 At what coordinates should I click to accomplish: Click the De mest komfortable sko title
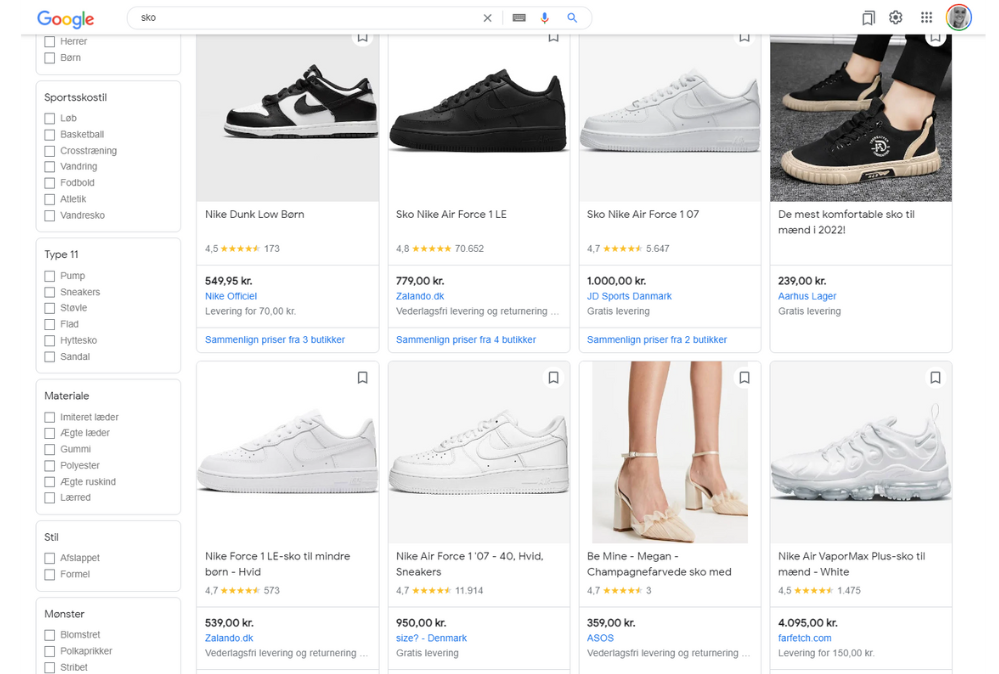coord(846,222)
